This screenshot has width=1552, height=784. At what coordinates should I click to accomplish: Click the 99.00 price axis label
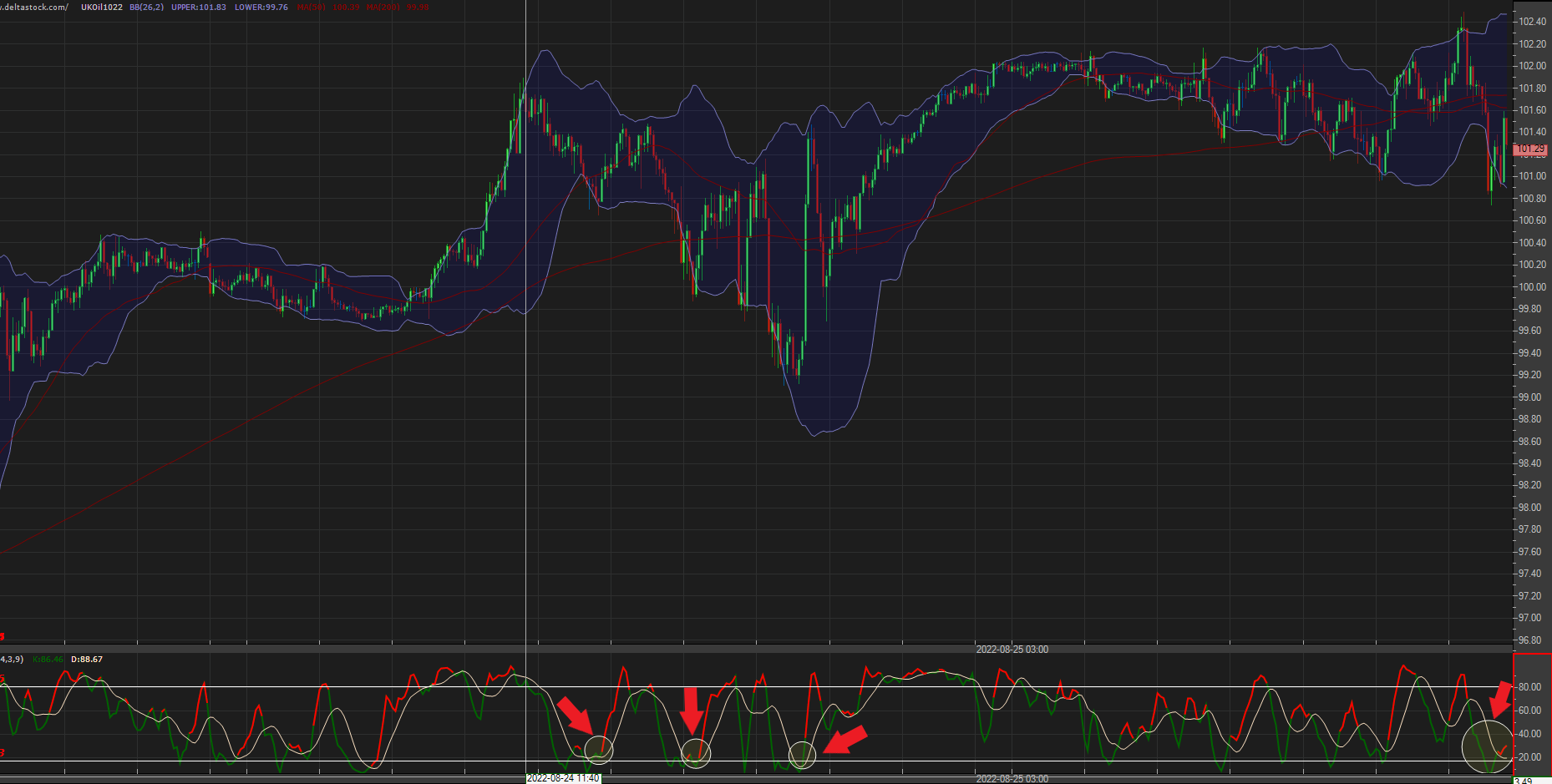[x=1530, y=397]
